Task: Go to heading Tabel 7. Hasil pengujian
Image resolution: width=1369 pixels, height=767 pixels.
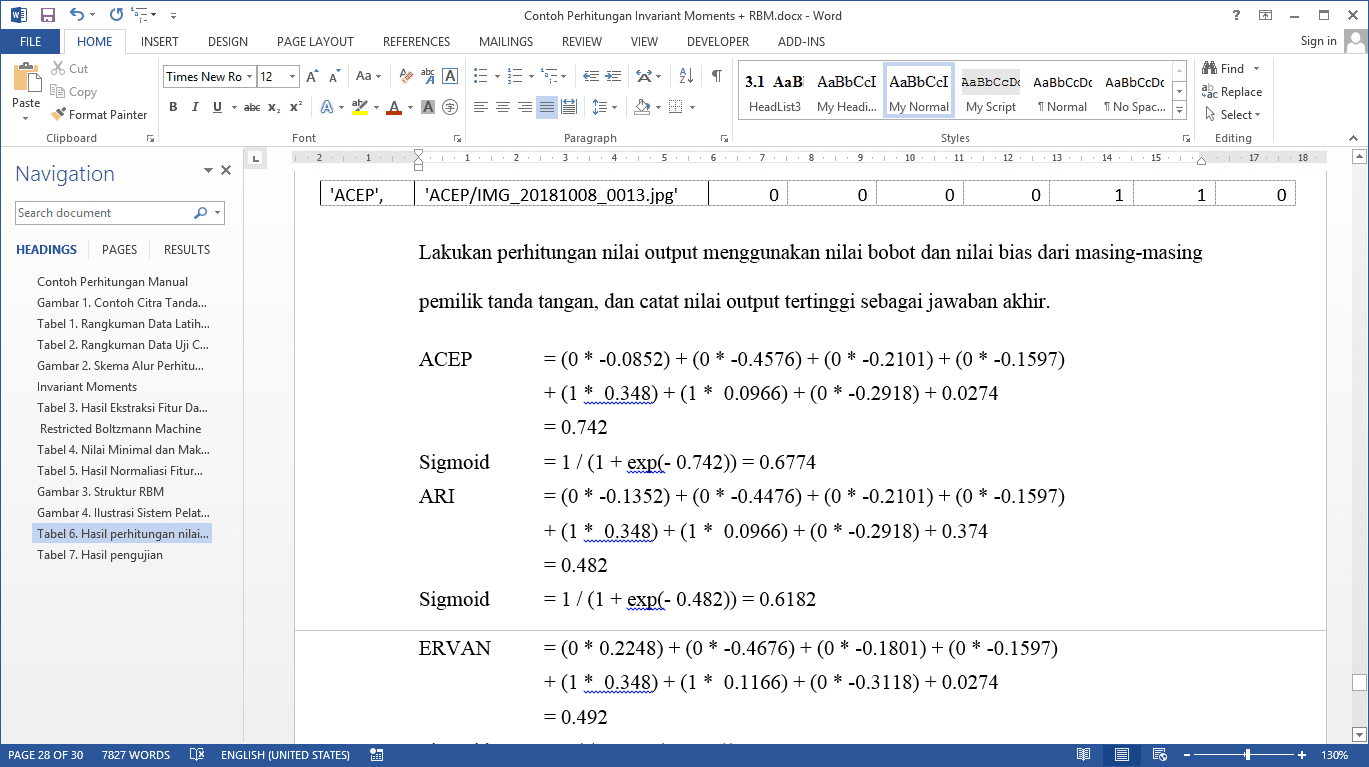Action: click(99, 555)
